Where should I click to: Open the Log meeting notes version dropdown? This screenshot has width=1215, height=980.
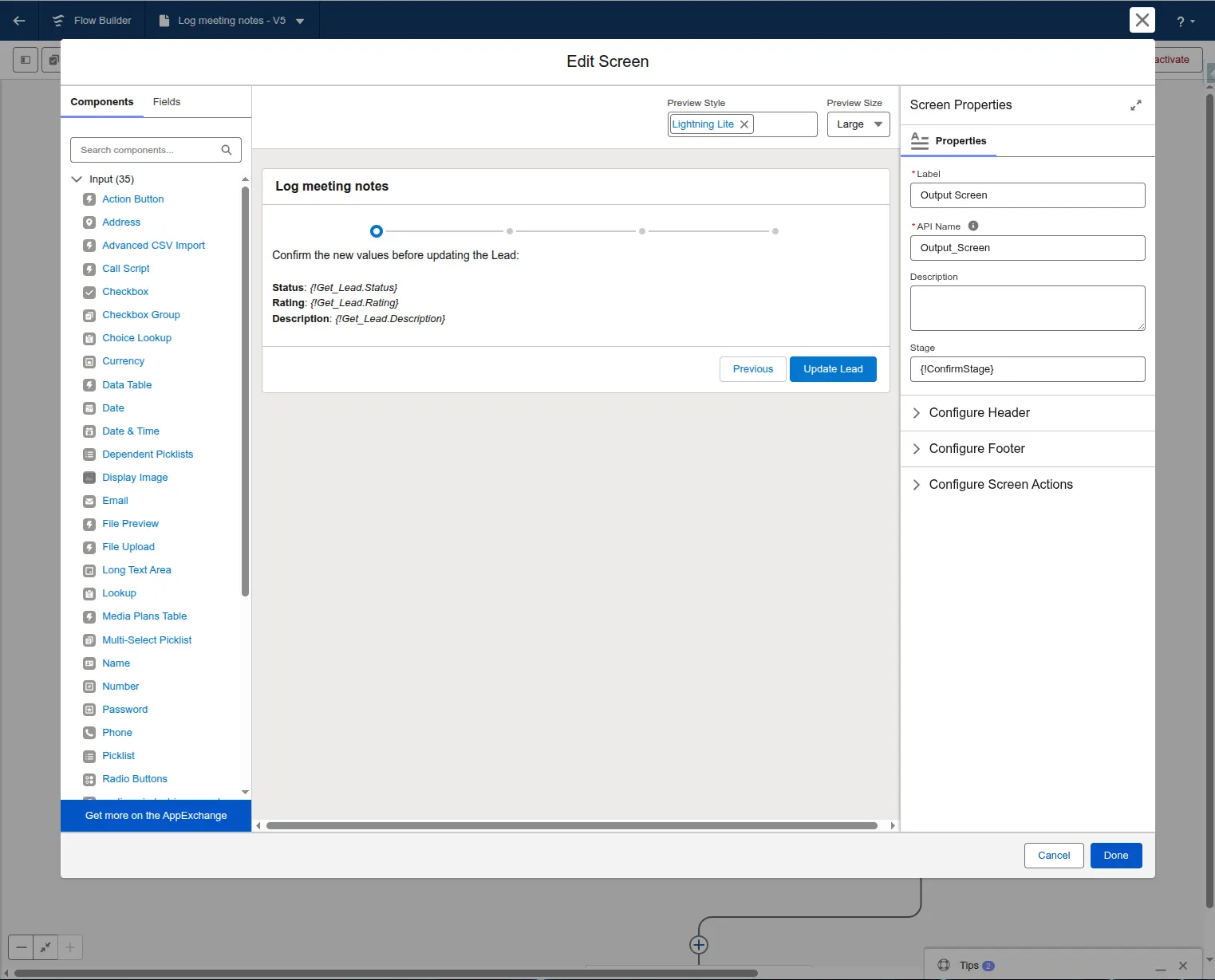point(299,21)
